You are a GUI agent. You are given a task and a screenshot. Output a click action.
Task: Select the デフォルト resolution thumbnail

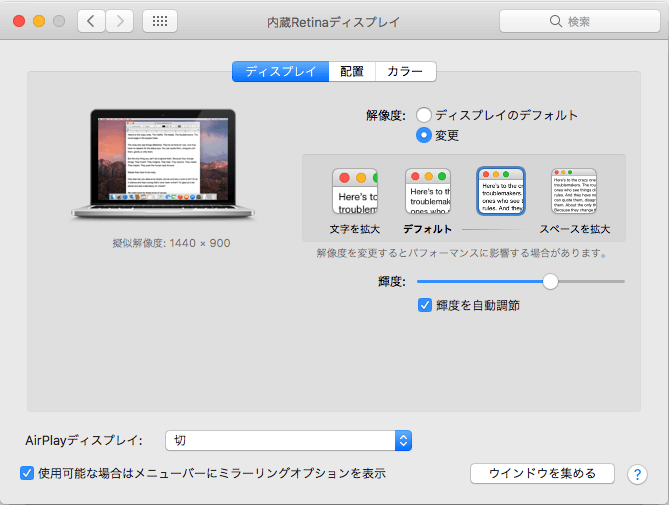coord(428,192)
